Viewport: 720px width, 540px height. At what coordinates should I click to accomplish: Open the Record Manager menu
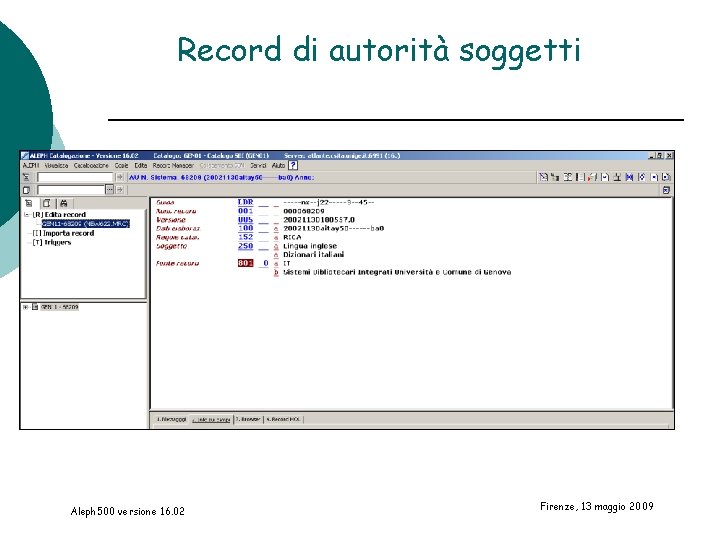173,165
